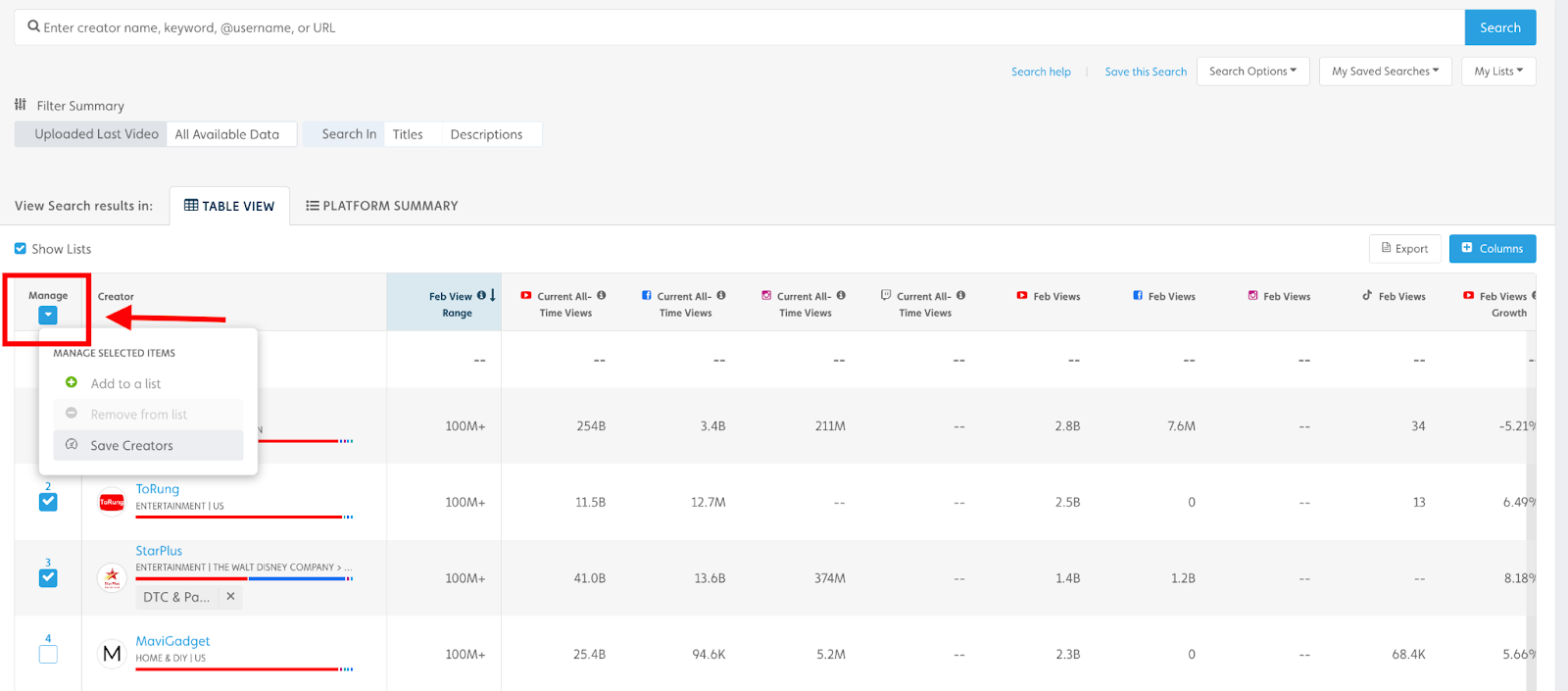The height and width of the screenshot is (691, 1568).
Task: Click the sort arrow on Feb View Range
Action: pyautogui.click(x=493, y=295)
